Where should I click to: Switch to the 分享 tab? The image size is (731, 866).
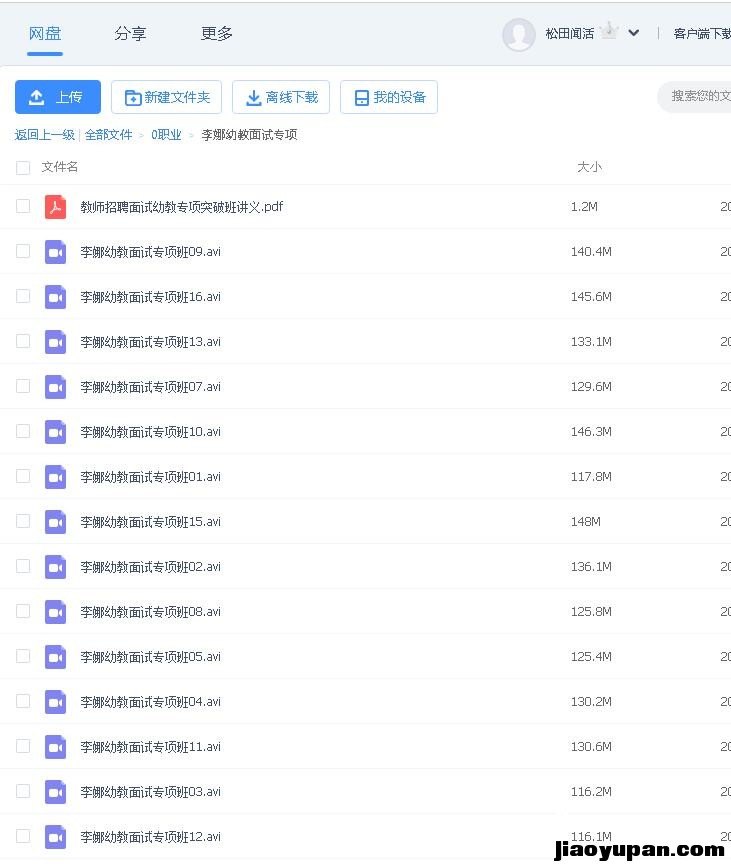coord(130,34)
